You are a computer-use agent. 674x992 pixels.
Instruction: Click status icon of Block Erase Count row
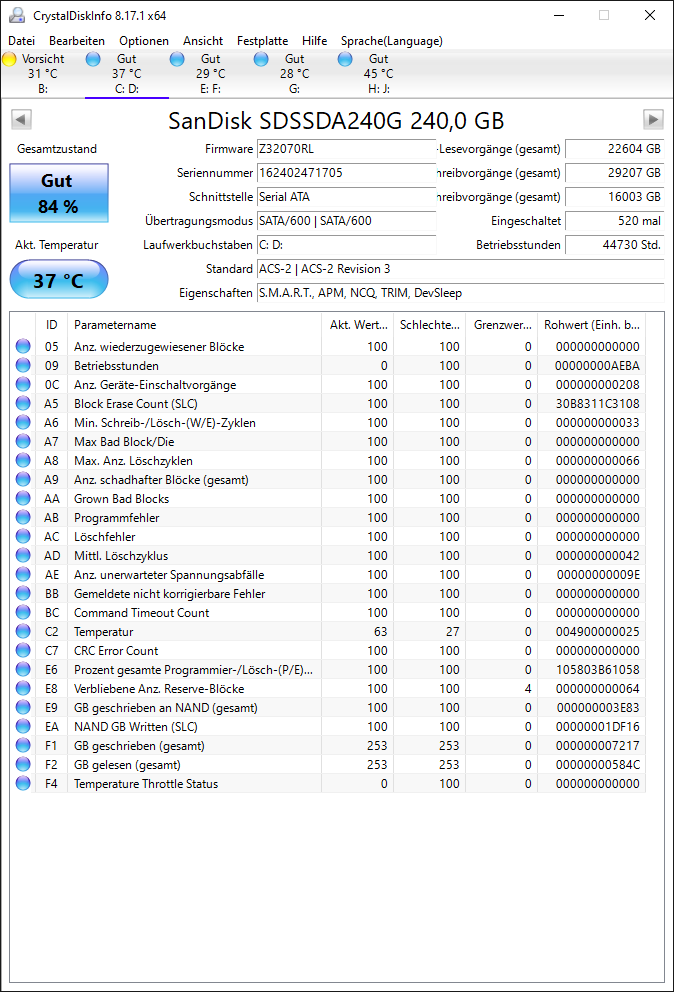tap(23, 403)
